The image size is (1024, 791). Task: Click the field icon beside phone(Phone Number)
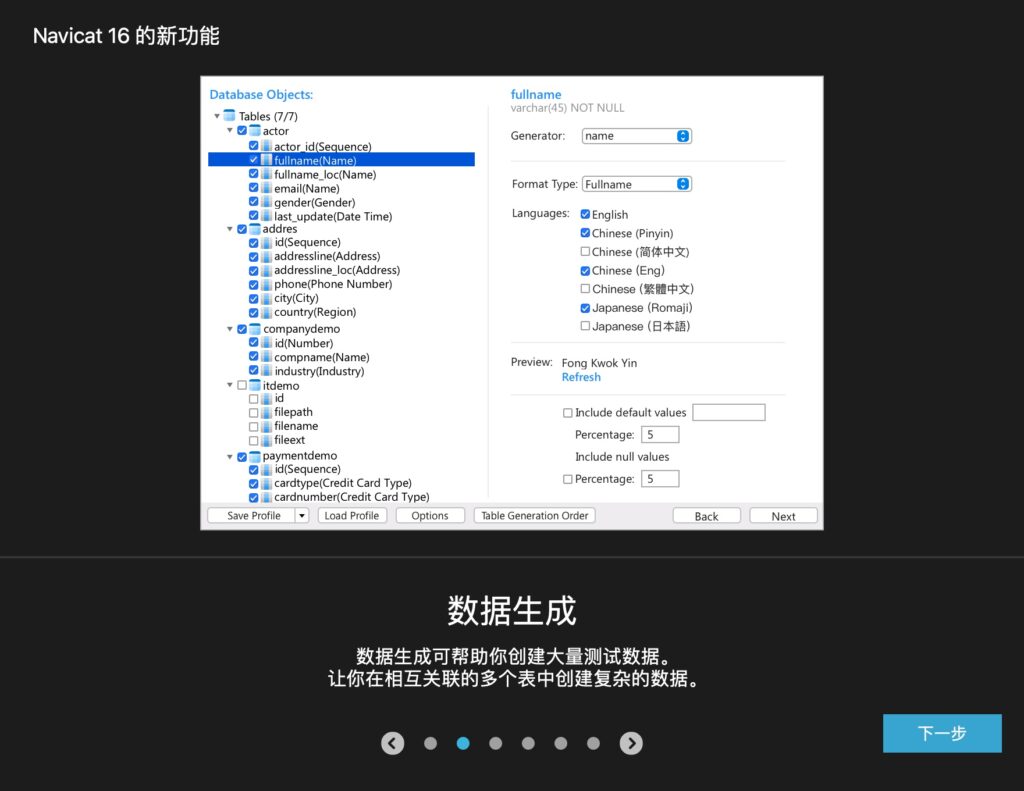(x=266, y=283)
